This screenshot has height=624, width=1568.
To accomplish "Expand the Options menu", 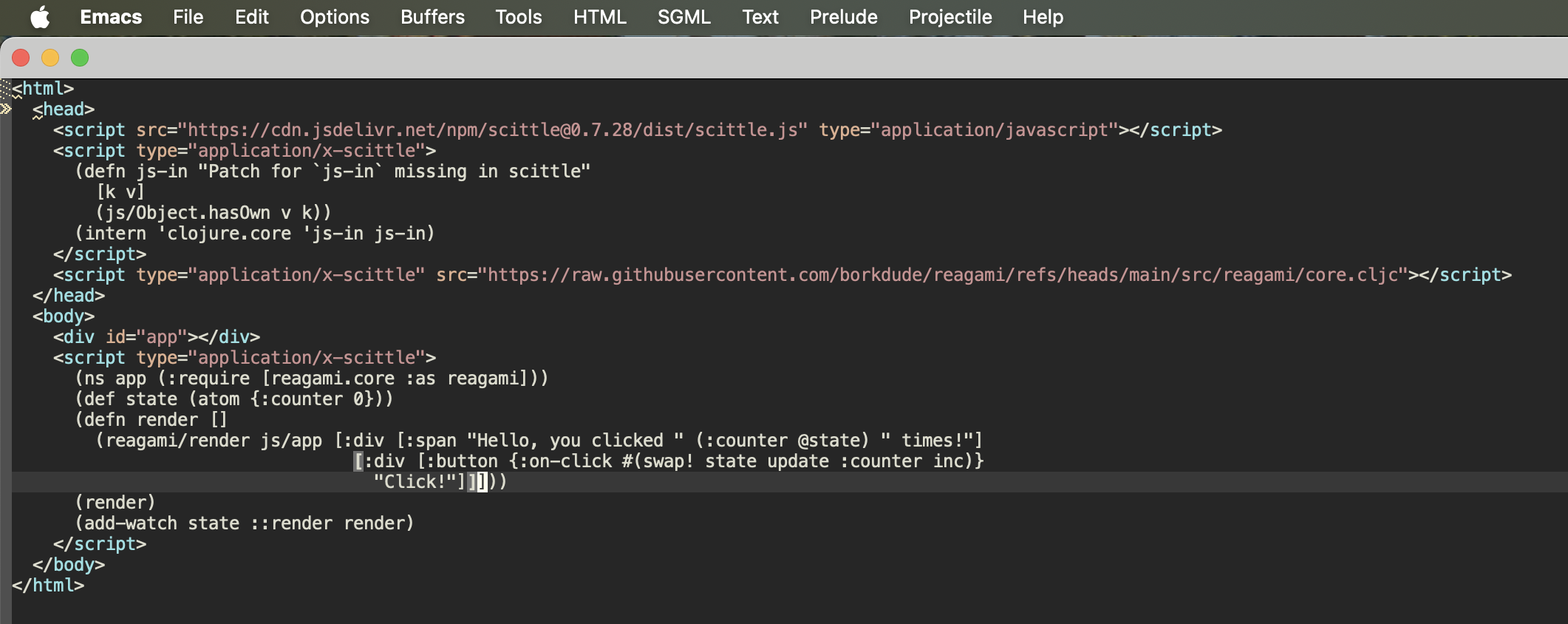I will coord(334,17).
